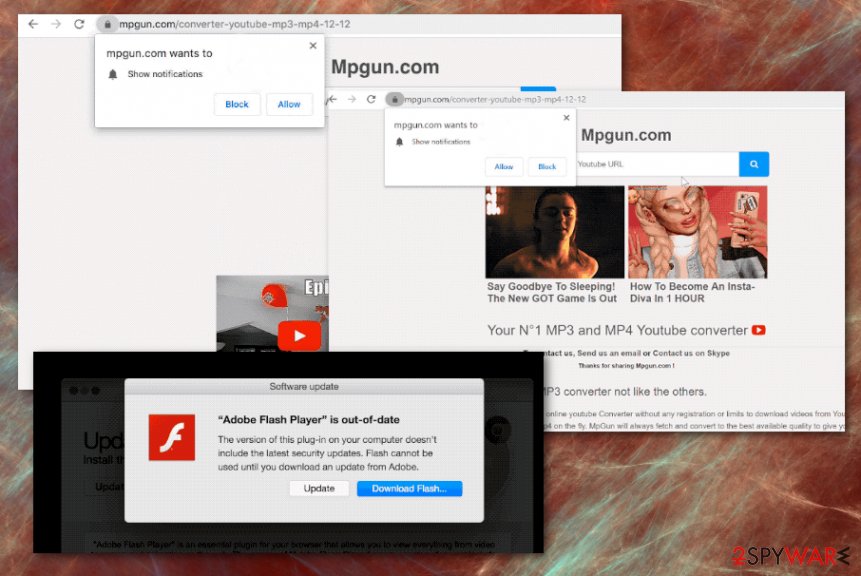
Task: Click the Mpgun.com heading in the left window
Action: tap(385, 67)
